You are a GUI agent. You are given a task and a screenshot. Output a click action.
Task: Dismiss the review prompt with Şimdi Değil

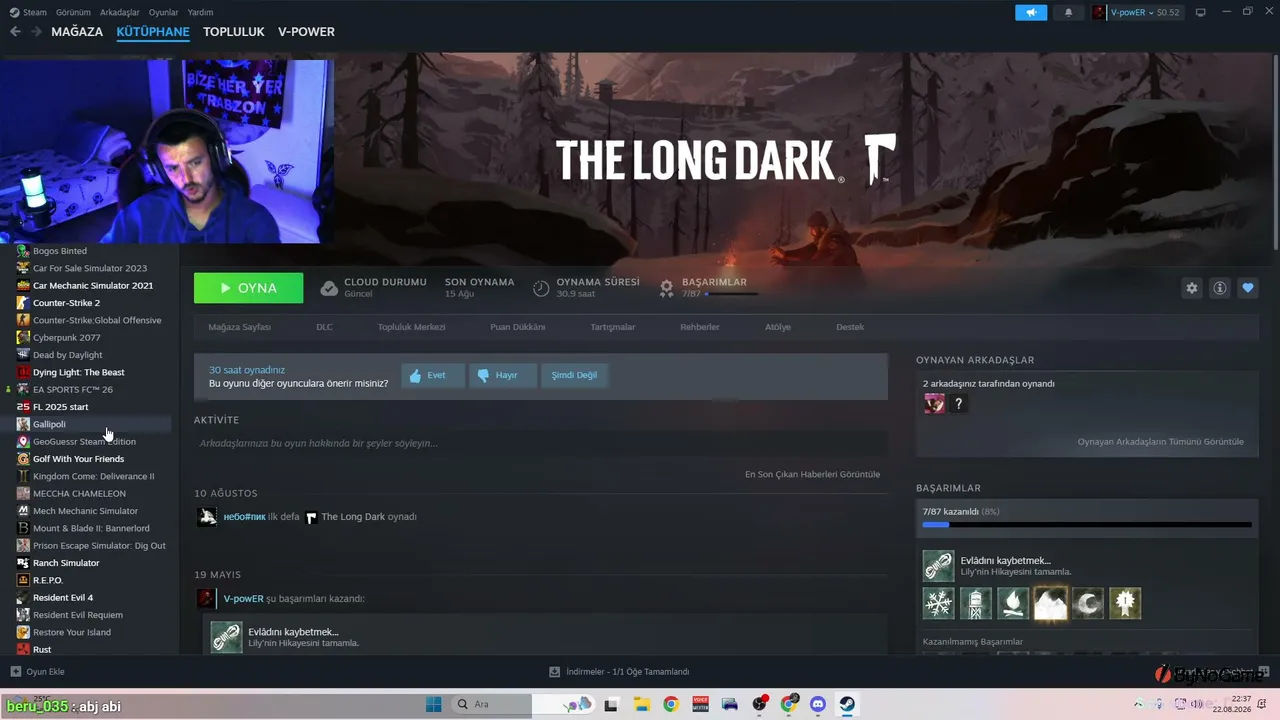click(574, 375)
